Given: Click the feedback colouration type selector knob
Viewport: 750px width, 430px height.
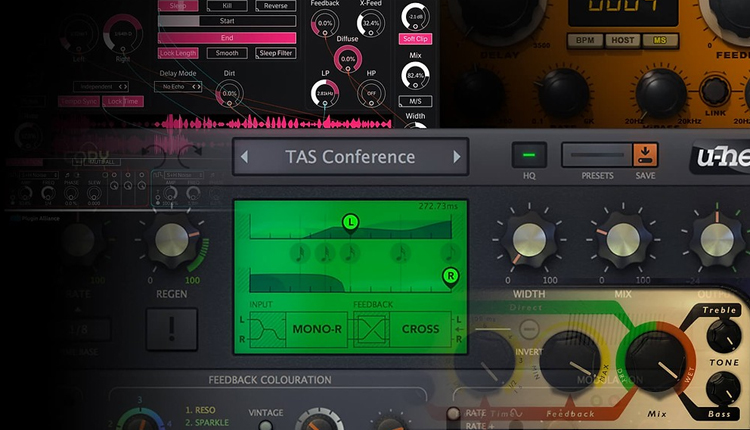Looking at the screenshot, I should click(140, 421).
